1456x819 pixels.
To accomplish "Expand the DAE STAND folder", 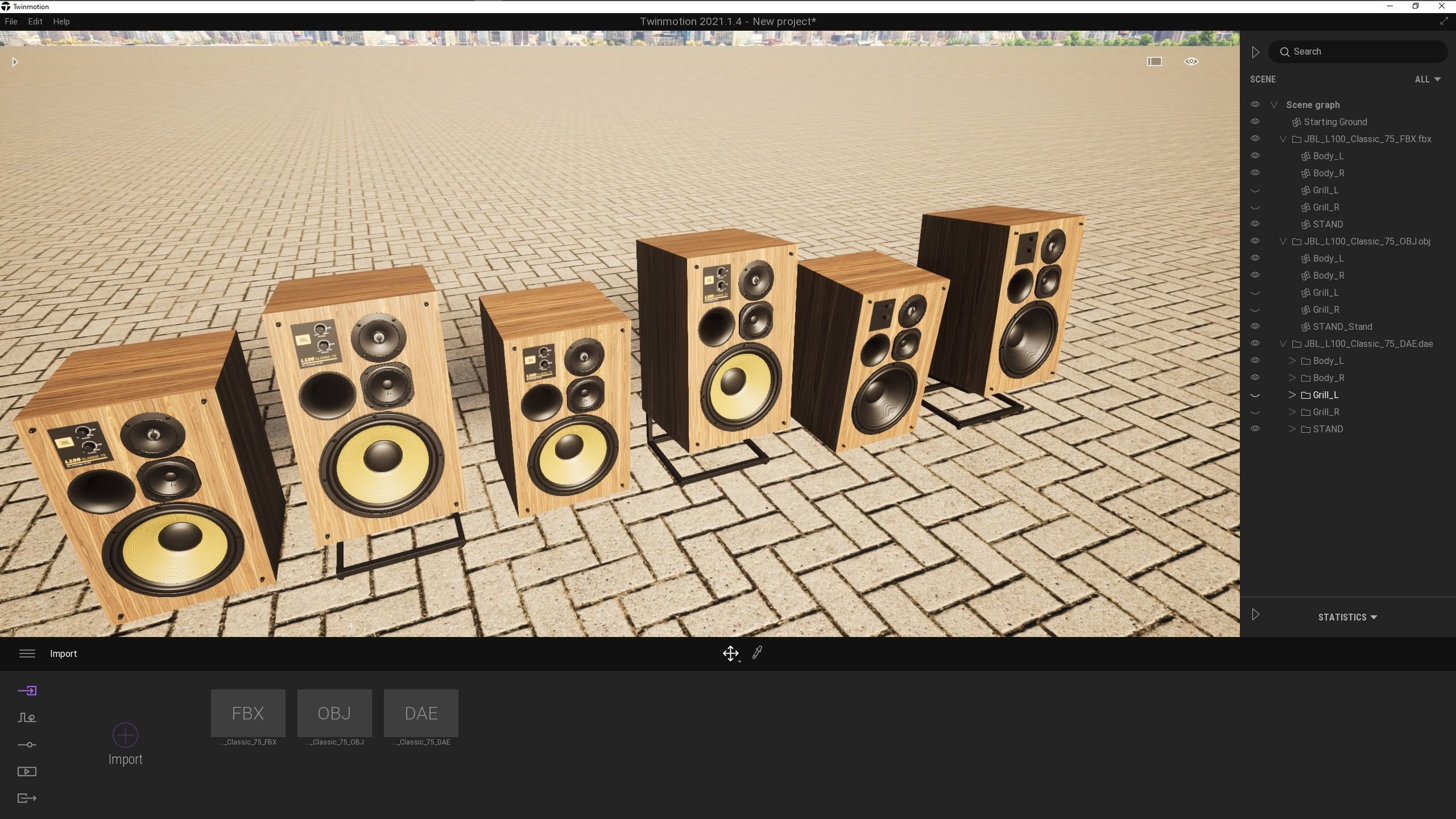I will click(1292, 429).
